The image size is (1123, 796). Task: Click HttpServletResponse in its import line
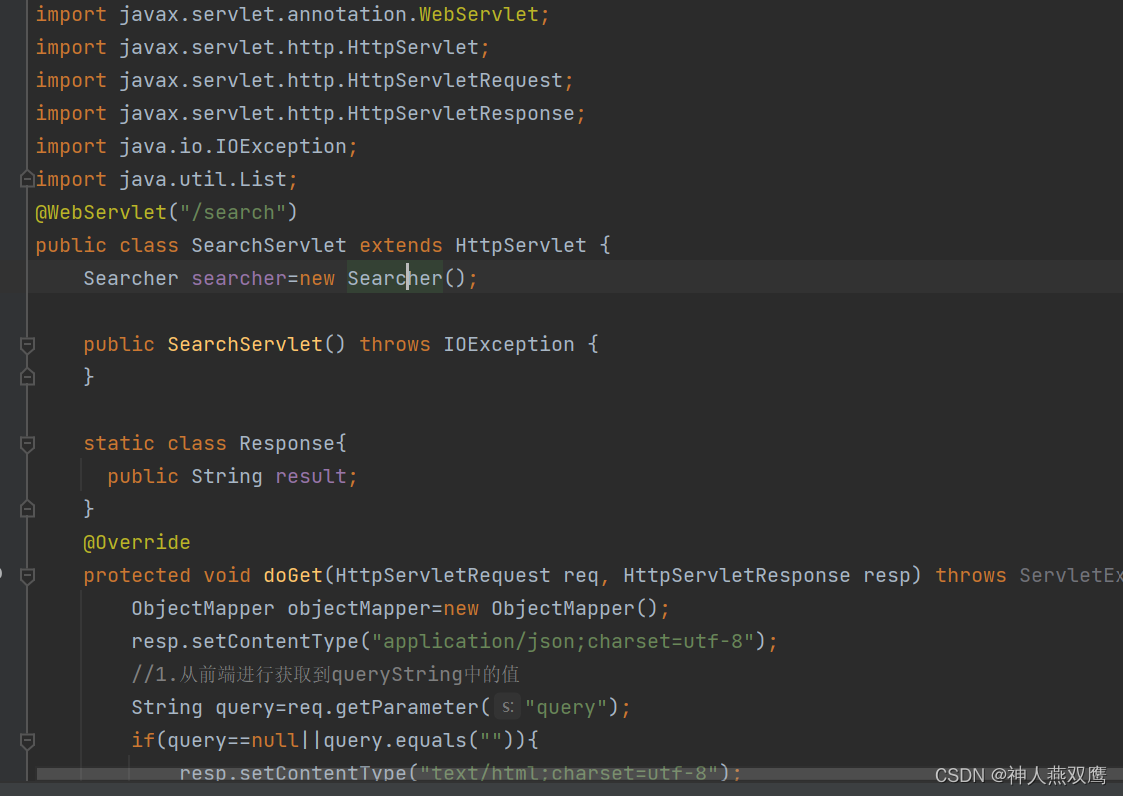coord(461,113)
